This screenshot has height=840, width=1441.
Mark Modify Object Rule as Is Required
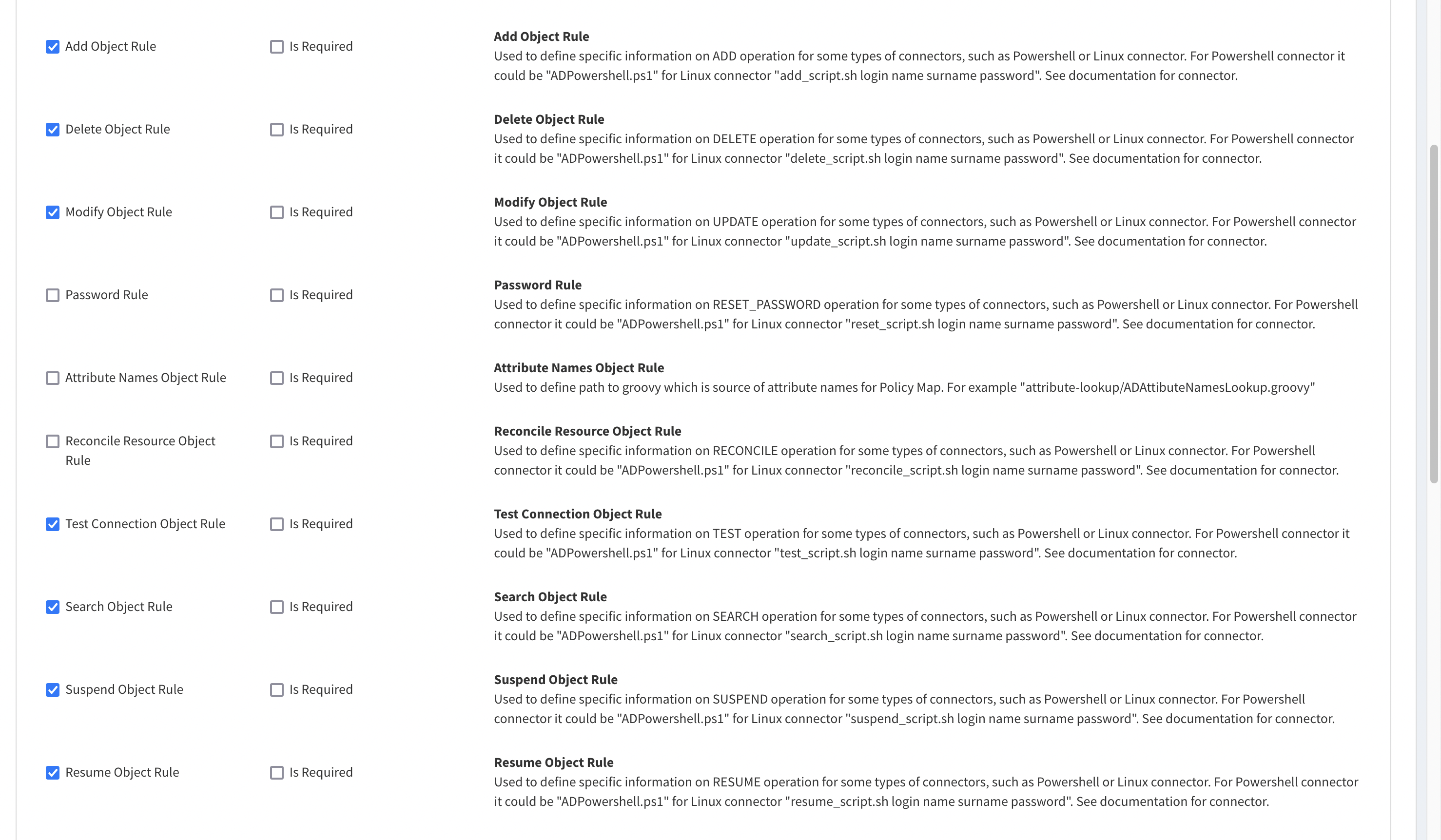coord(277,211)
